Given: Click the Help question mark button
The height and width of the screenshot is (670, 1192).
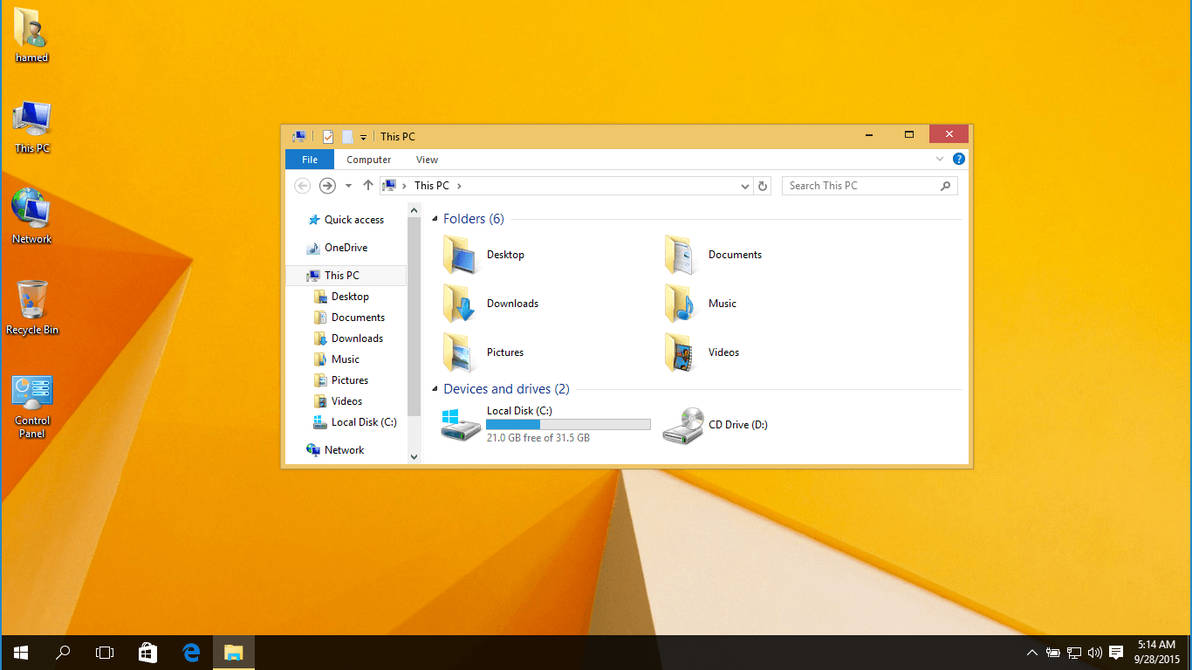Looking at the screenshot, I should (x=958, y=159).
